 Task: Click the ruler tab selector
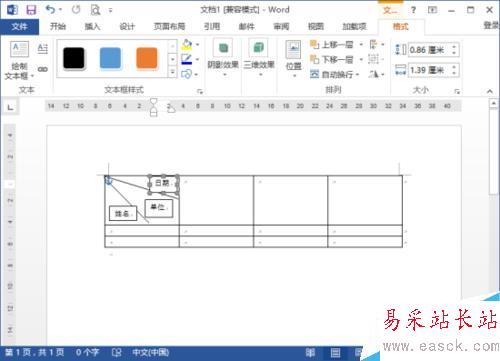pyautogui.click(x=11, y=107)
